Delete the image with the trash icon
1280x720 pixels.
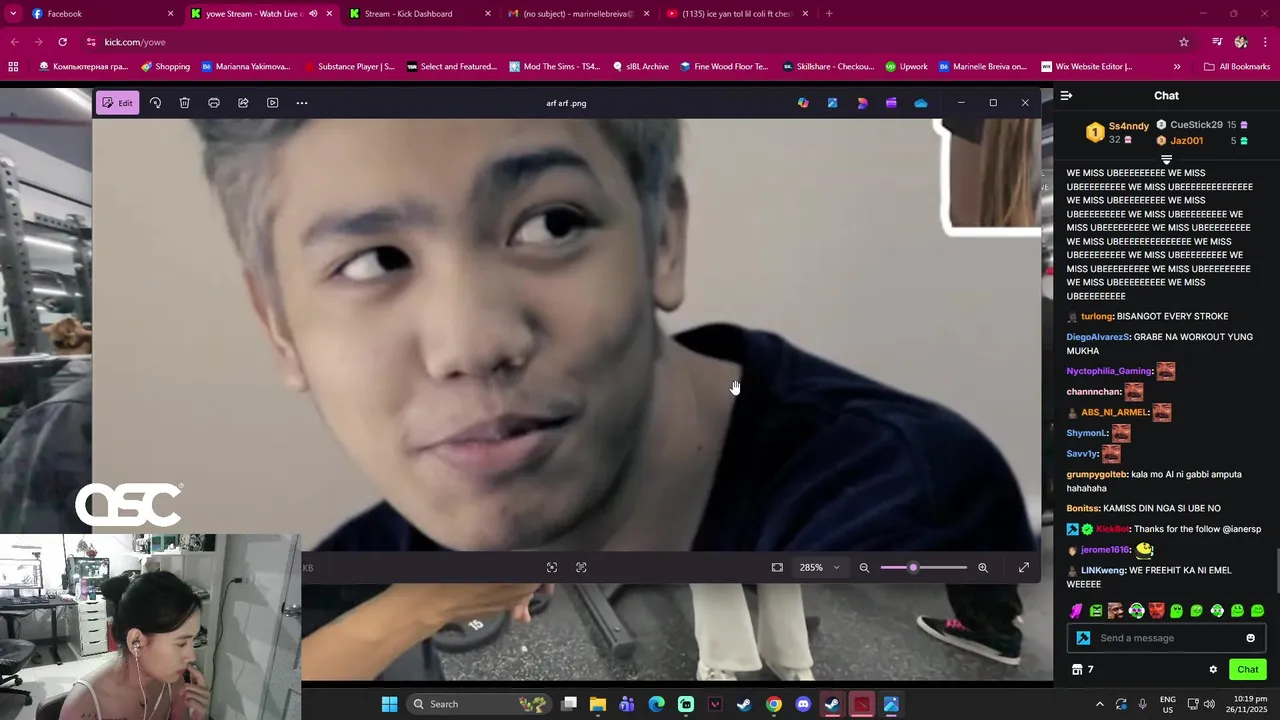[x=184, y=103]
